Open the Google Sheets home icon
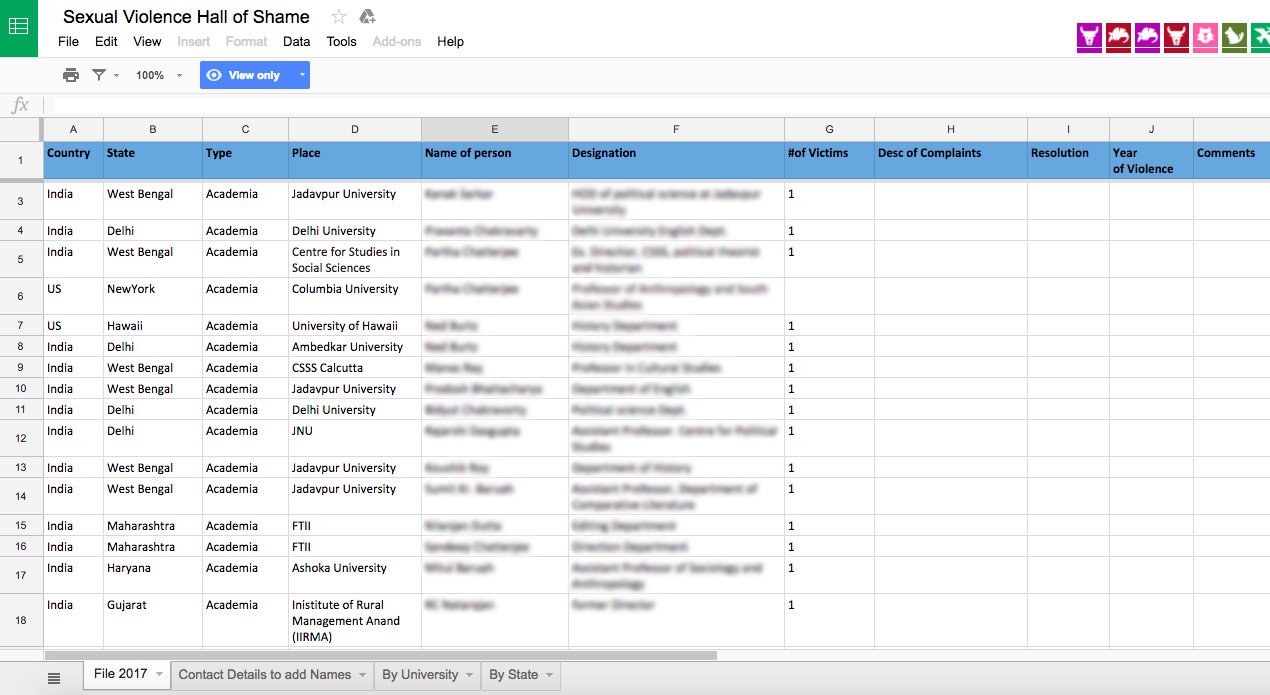 click(19, 28)
